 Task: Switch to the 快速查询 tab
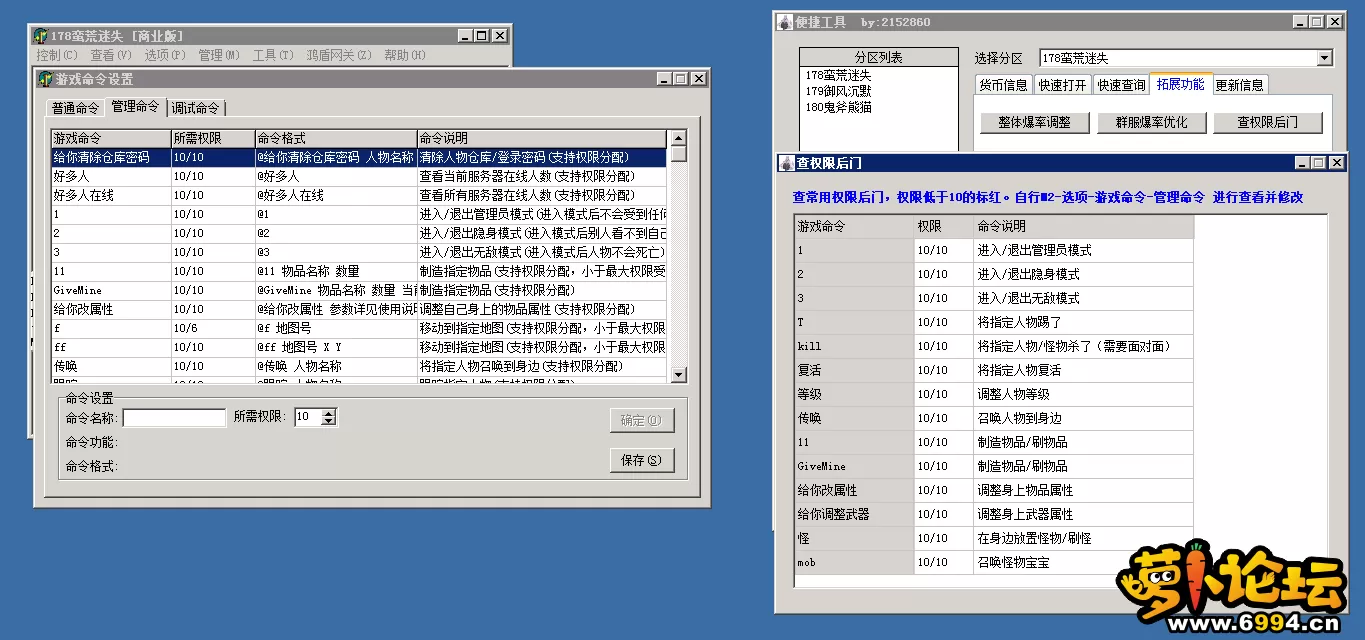[x=1121, y=85]
